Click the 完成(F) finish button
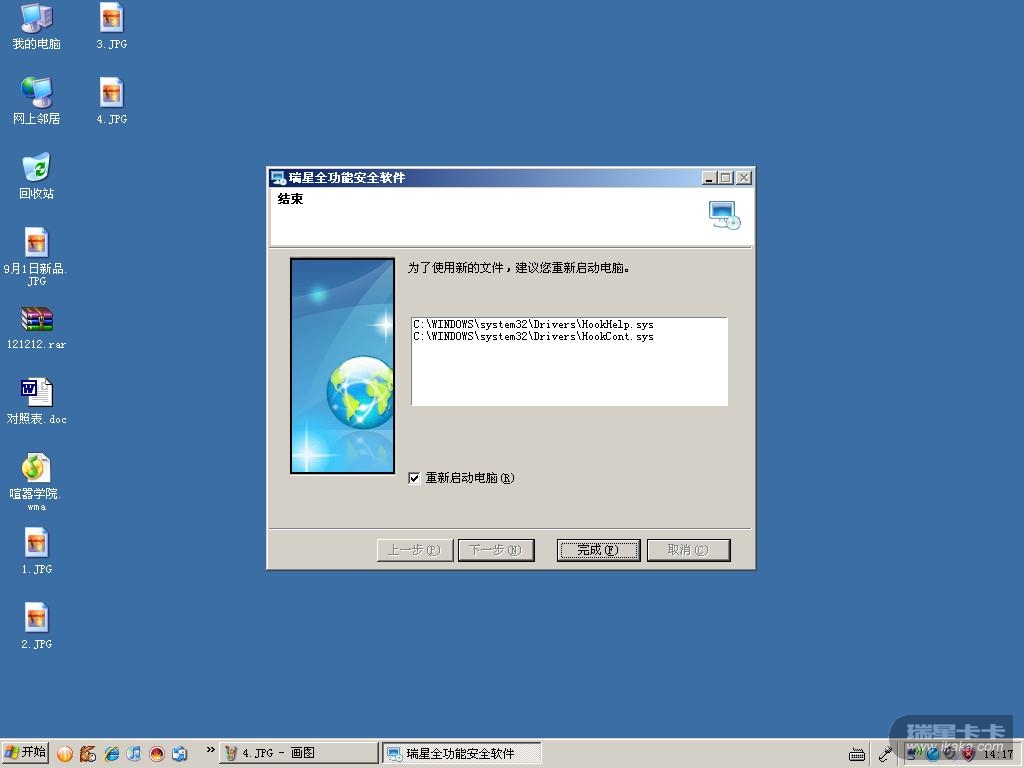Image resolution: width=1024 pixels, height=768 pixels. click(x=598, y=550)
